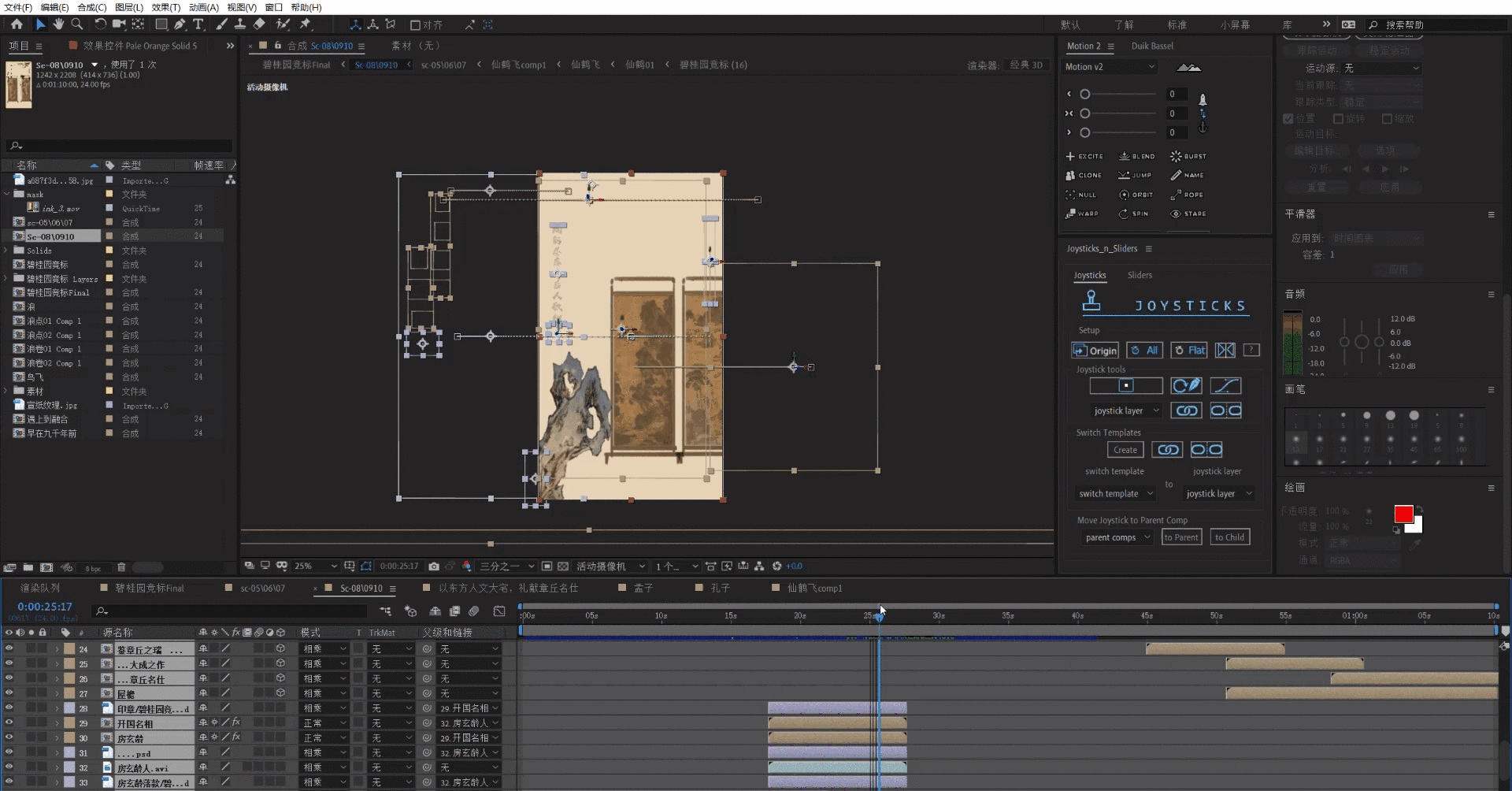Click the All setup button
Screen dimensions: 1512x791
click(x=1145, y=351)
